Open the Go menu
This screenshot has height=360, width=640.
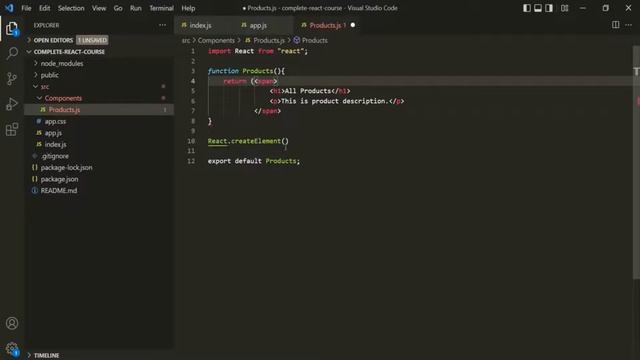(118, 8)
